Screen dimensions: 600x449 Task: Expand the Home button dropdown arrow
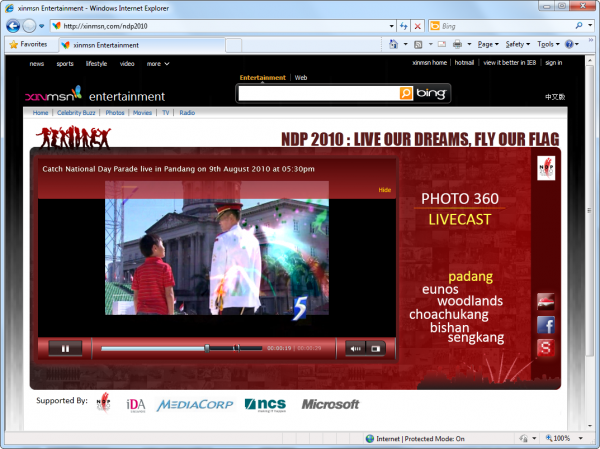(x=405, y=44)
